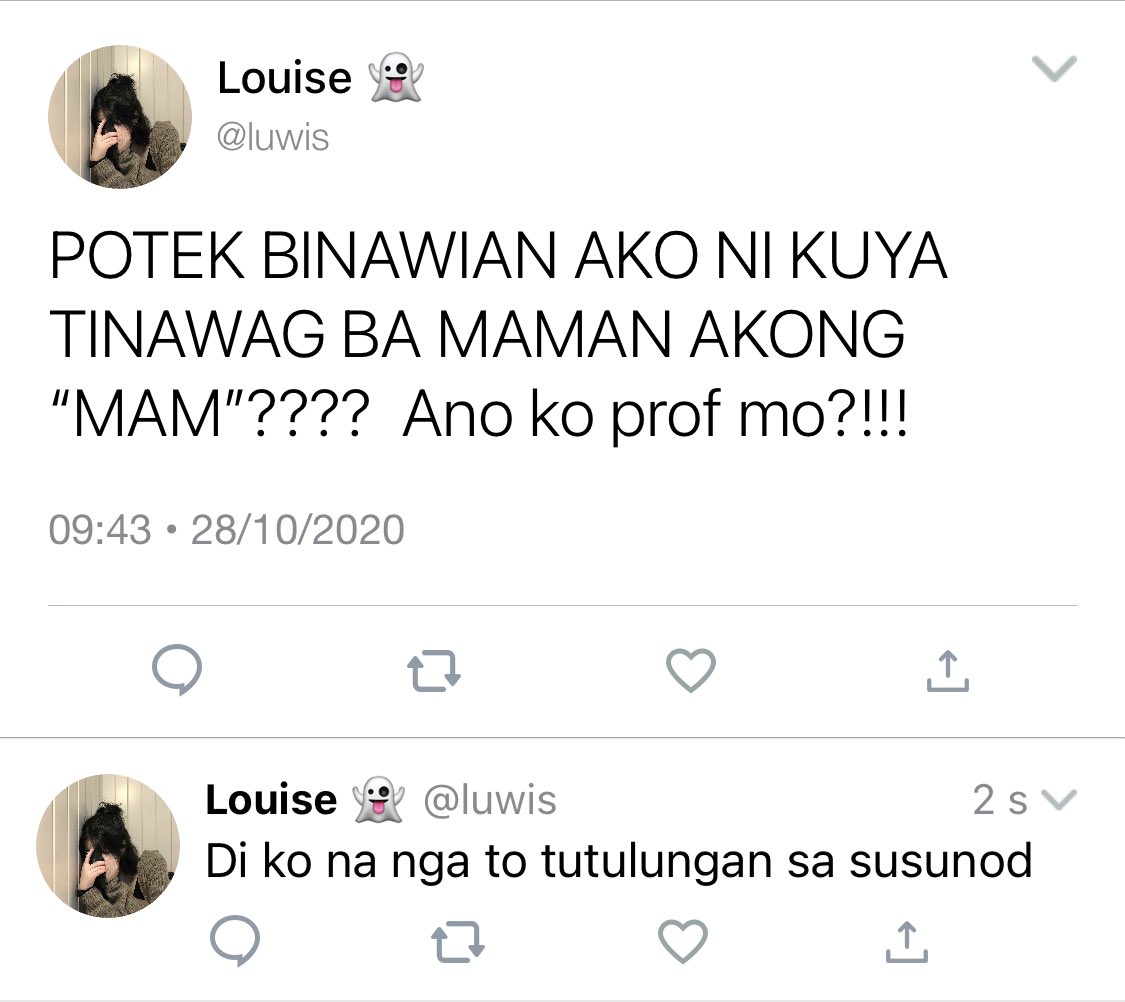Image resolution: width=1125 pixels, height=1002 pixels.
Task: Like the 'Di ko na nga' reply tweet
Action: [682, 940]
